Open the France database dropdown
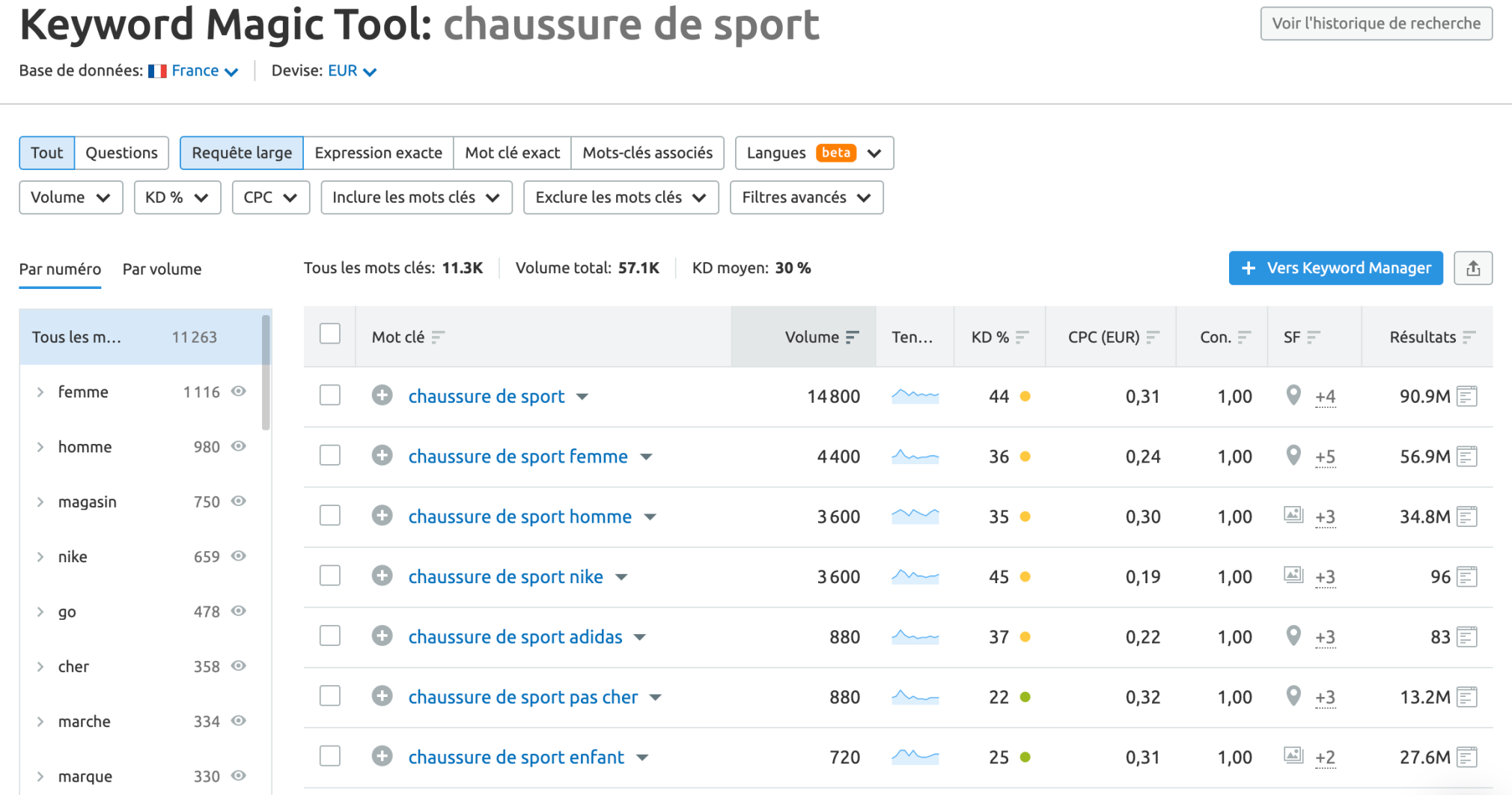This screenshot has width=1512, height=795. click(196, 70)
